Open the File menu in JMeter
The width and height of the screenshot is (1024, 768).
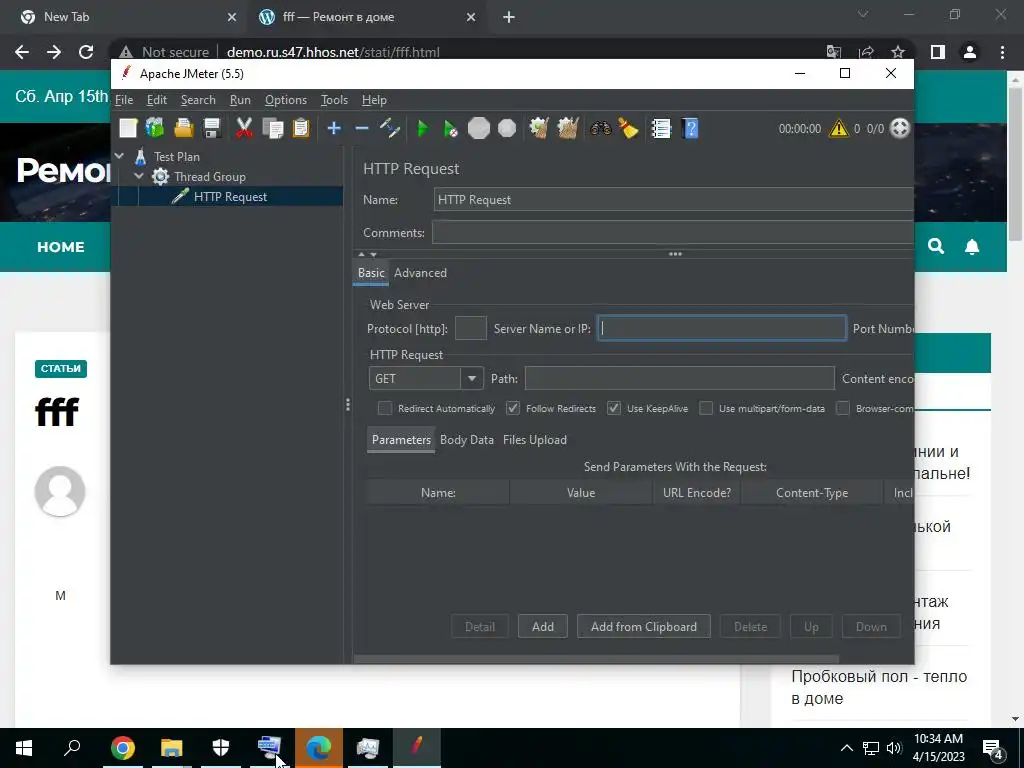pyautogui.click(x=124, y=100)
